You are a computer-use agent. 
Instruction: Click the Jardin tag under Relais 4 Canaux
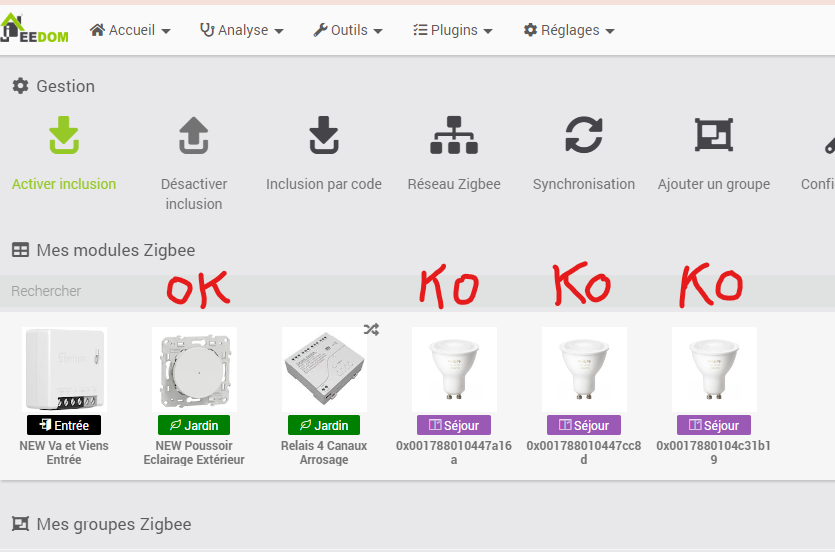(x=324, y=425)
